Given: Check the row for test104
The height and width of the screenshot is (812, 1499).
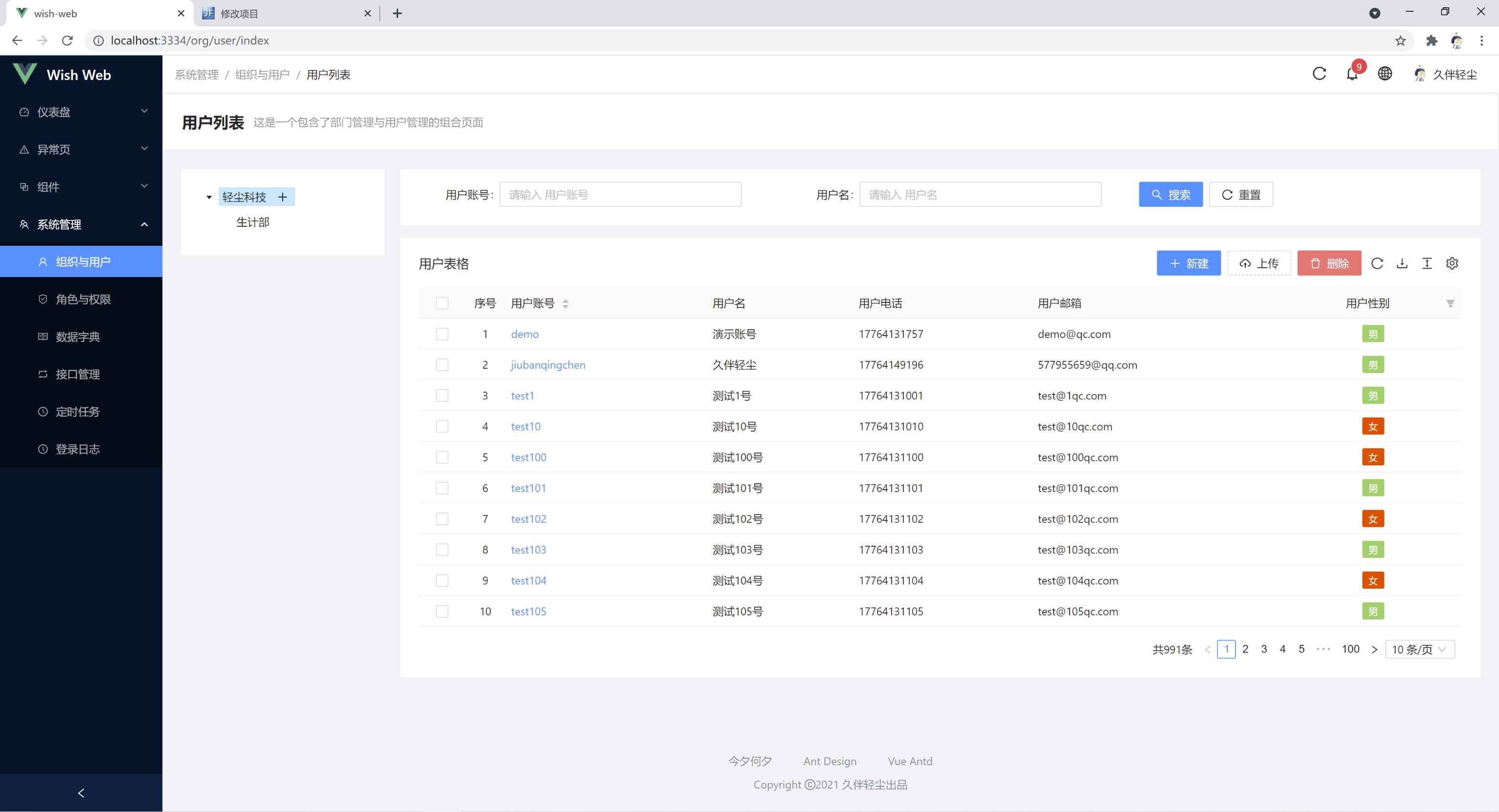Looking at the screenshot, I should (442, 580).
